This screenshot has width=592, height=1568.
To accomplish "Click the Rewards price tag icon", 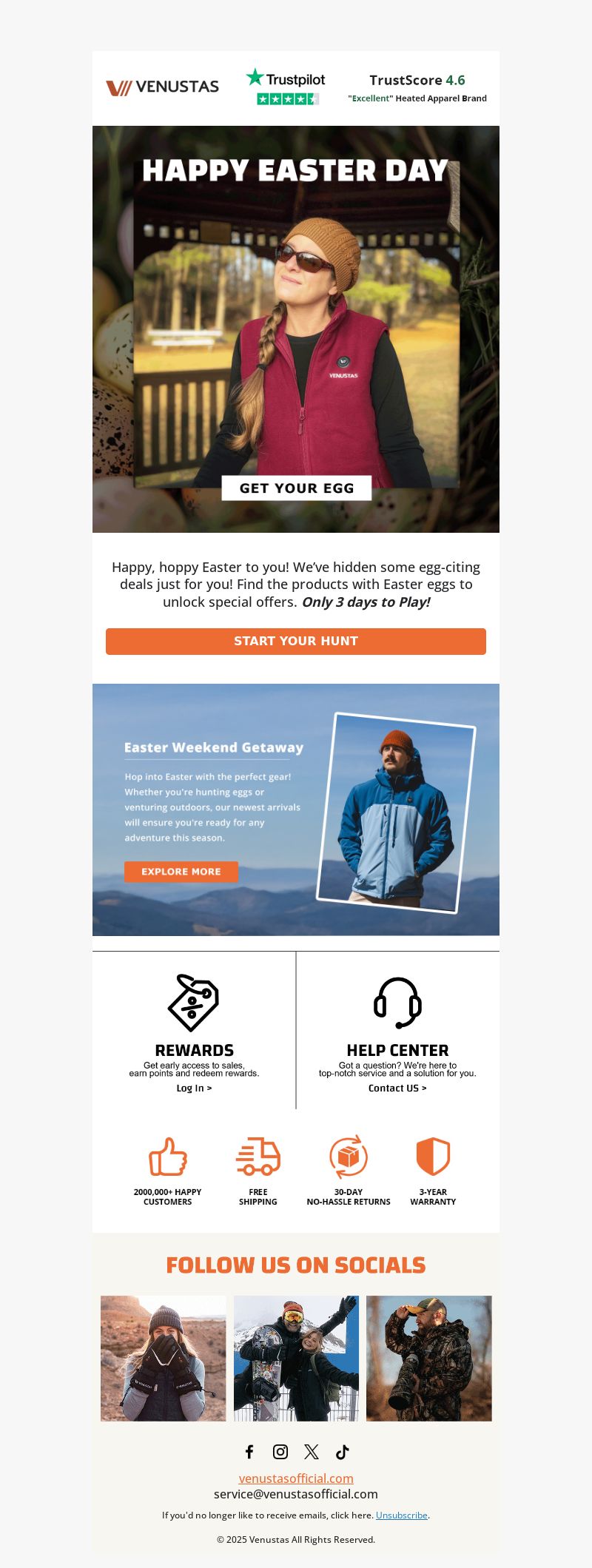I will 193,1003.
